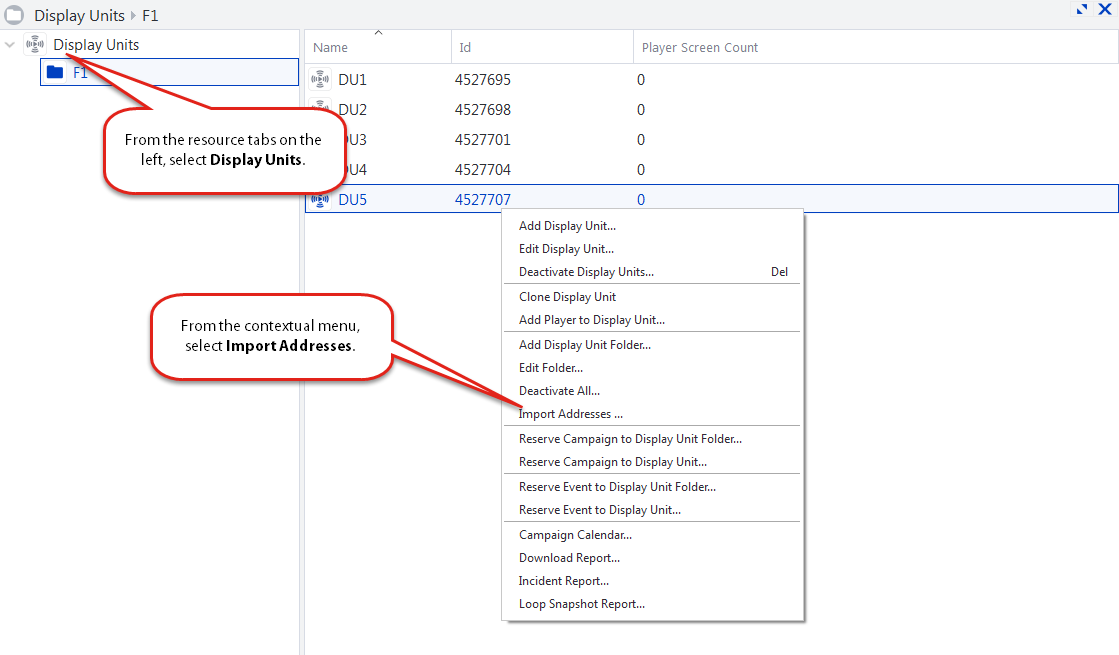Select the F1 folder in tree
The image size is (1119, 655).
tap(80, 73)
